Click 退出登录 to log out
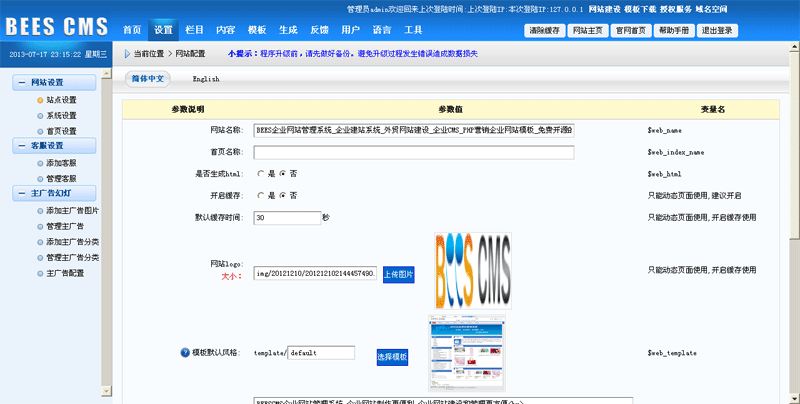 pos(717,31)
